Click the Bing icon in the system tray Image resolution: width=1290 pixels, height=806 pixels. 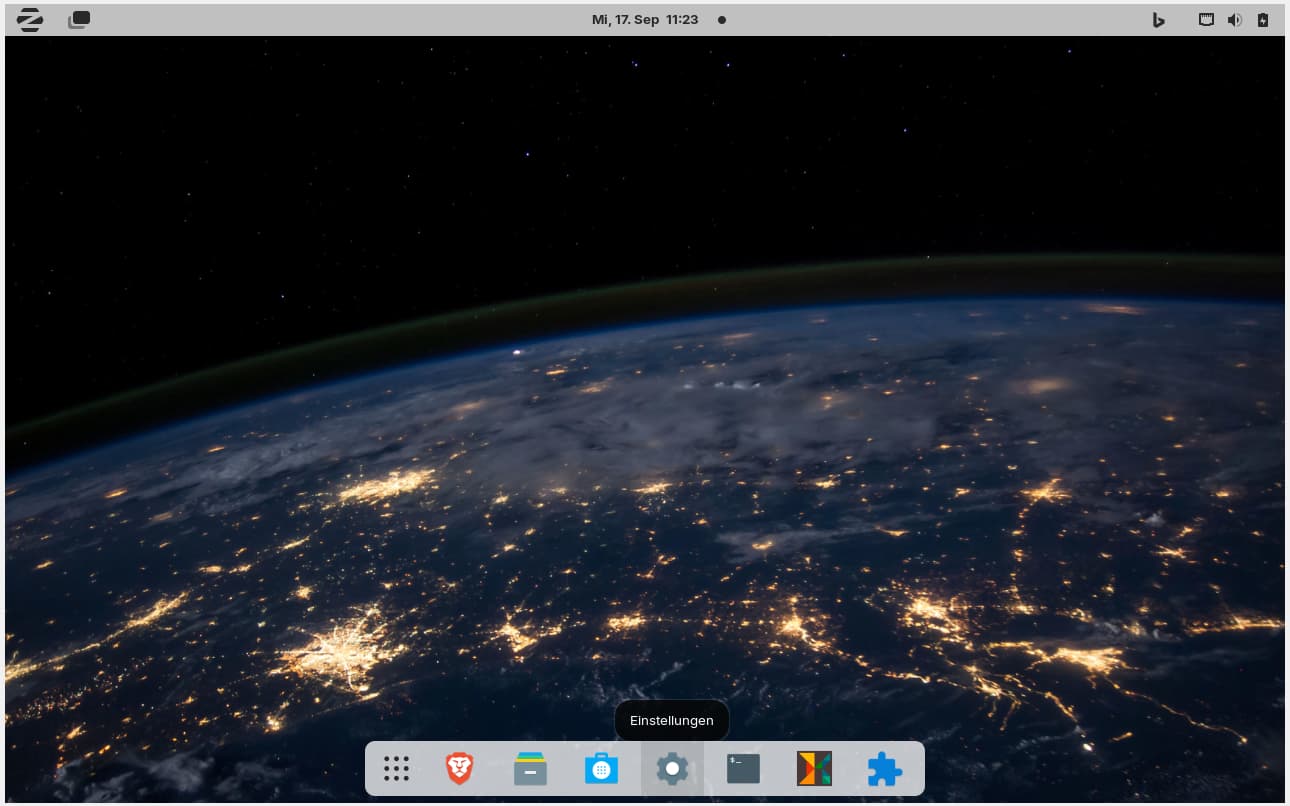pyautogui.click(x=1158, y=20)
